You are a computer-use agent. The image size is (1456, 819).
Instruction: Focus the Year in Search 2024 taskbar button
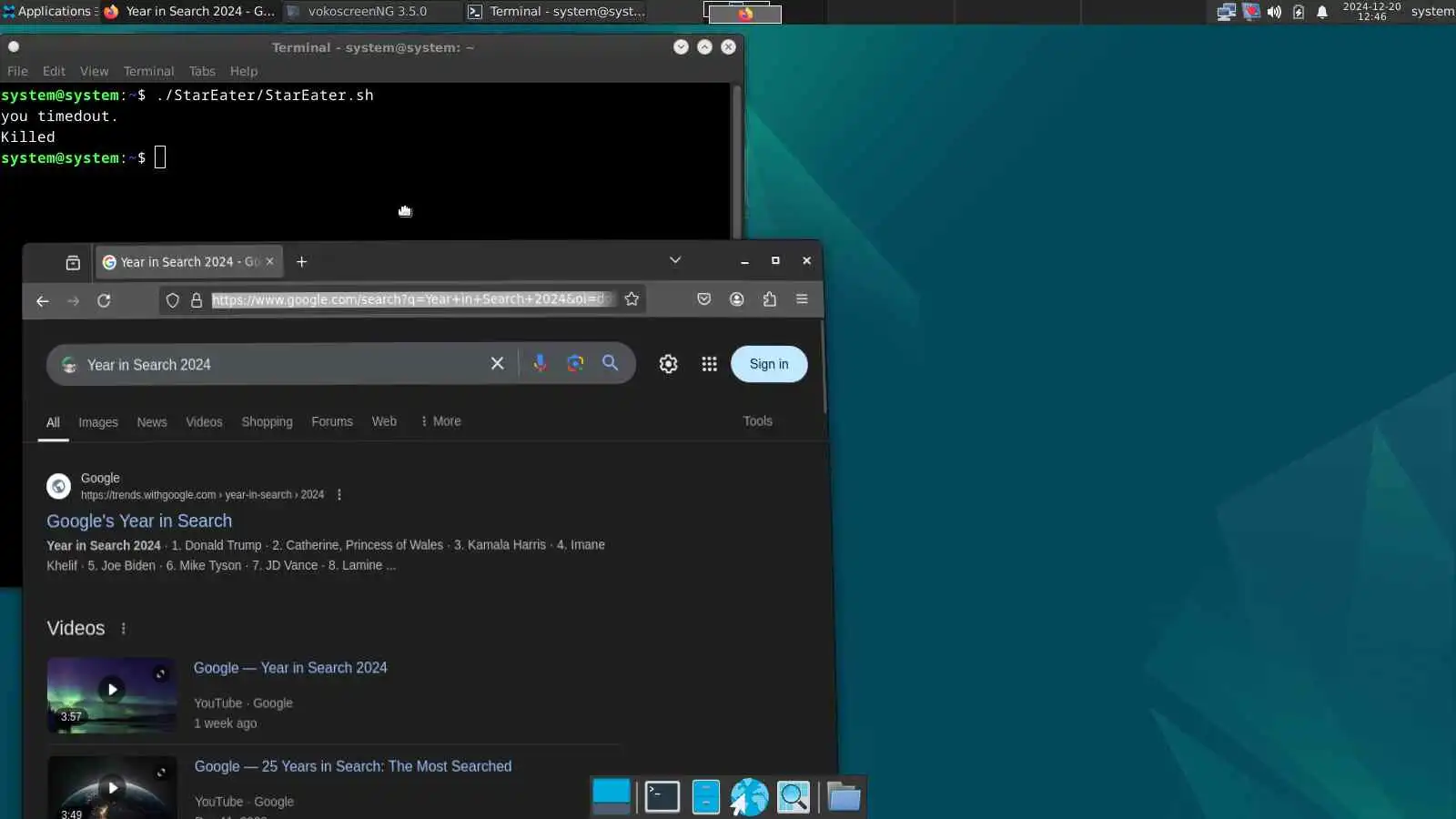(190, 12)
